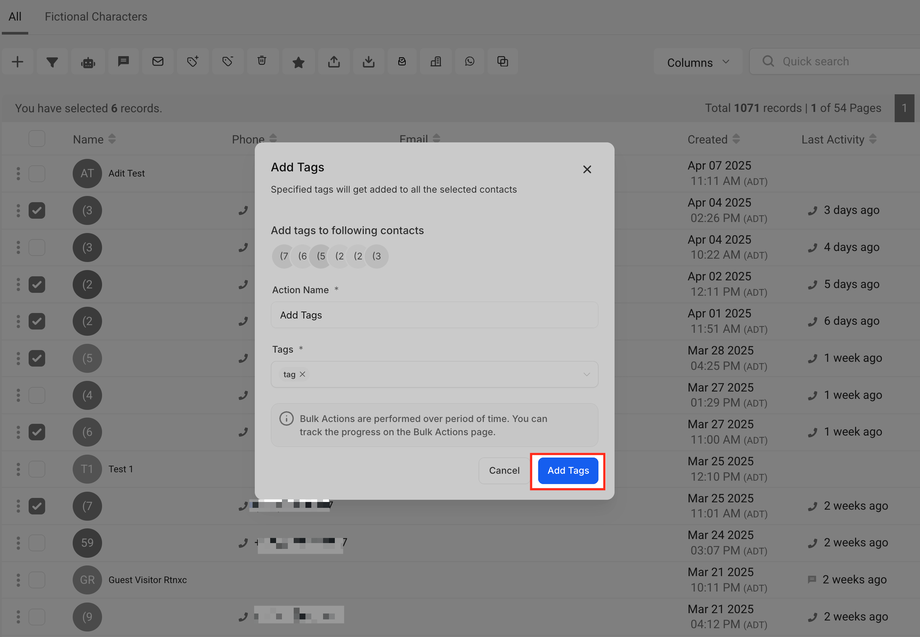Viewport: 920px width, 637px height.
Task: Remove the 'tag' chip with its x
Action: pos(303,374)
